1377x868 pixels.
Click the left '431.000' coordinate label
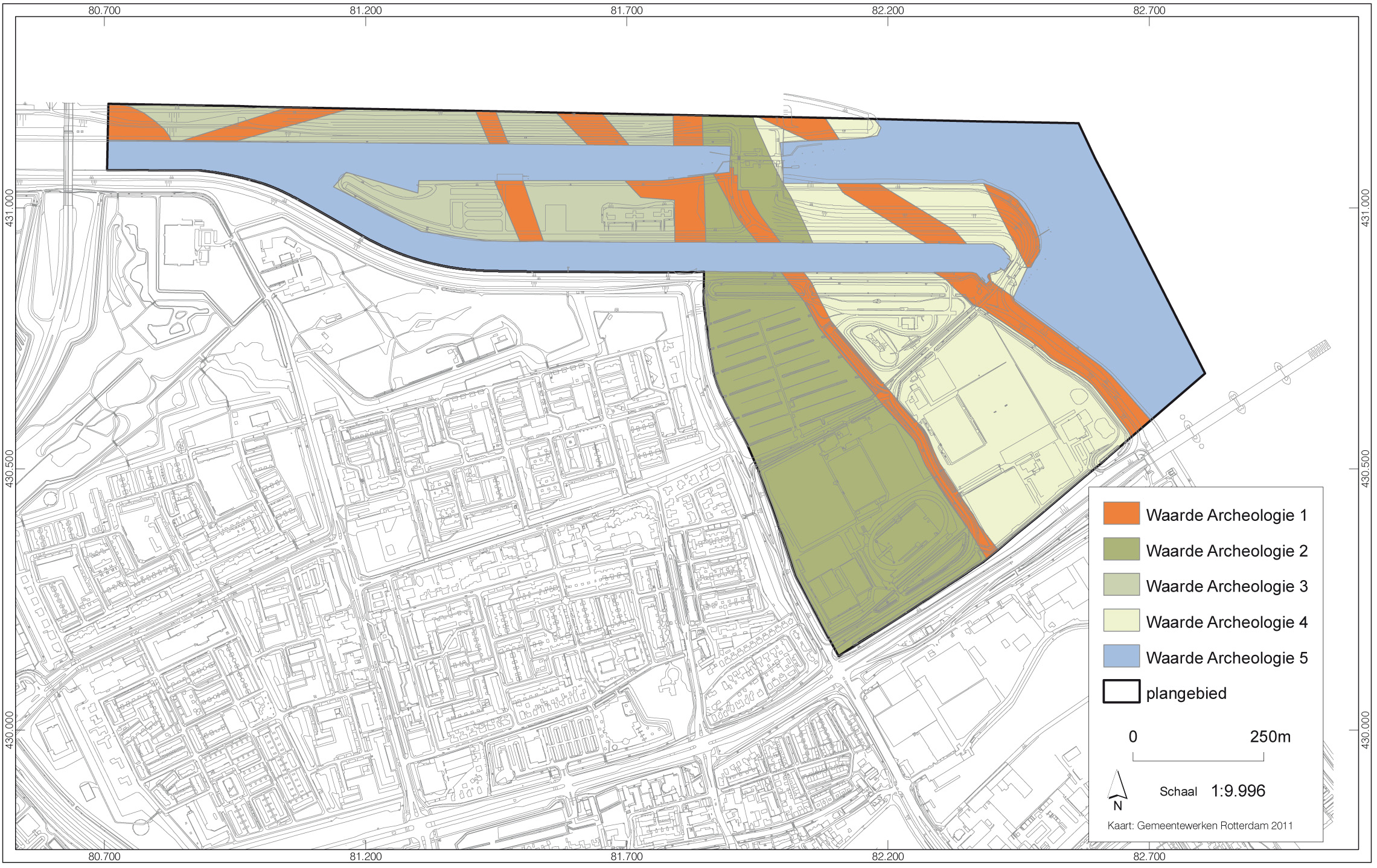pyautogui.click(x=9, y=208)
